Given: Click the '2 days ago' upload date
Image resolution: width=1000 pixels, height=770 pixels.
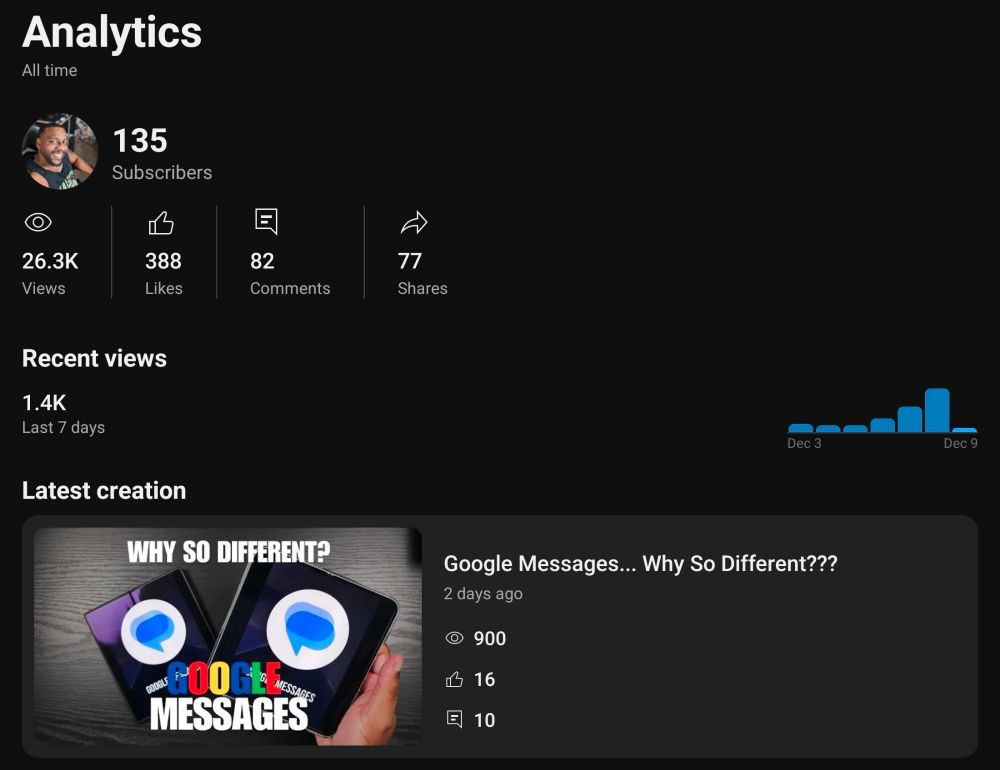Looking at the screenshot, I should (483, 594).
